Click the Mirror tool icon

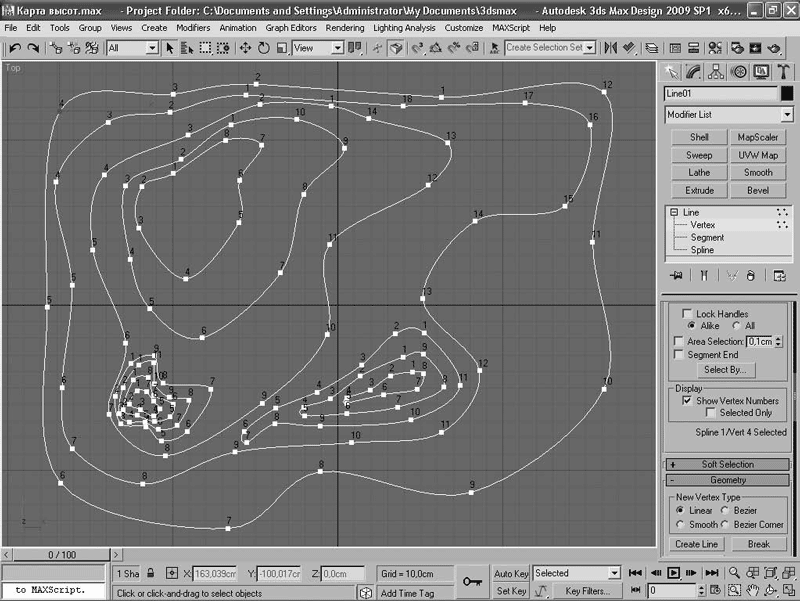click(x=610, y=48)
